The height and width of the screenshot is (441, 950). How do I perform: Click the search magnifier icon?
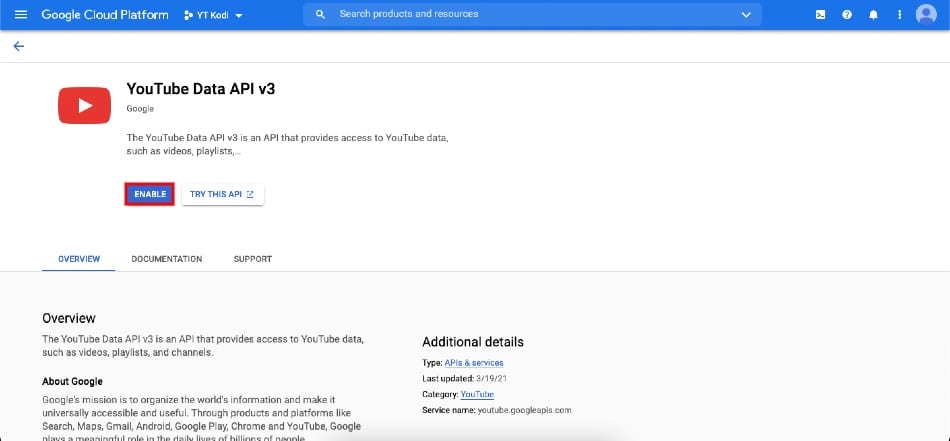click(x=321, y=15)
